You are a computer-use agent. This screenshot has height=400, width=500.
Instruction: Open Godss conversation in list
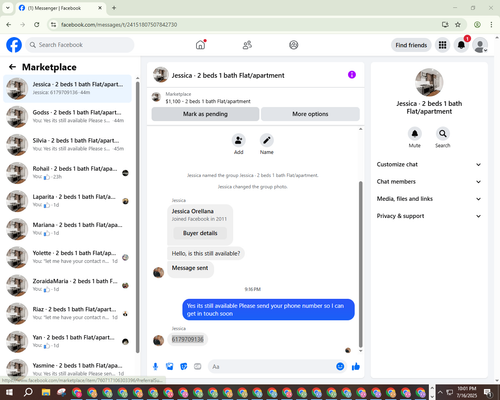[x=68, y=117]
